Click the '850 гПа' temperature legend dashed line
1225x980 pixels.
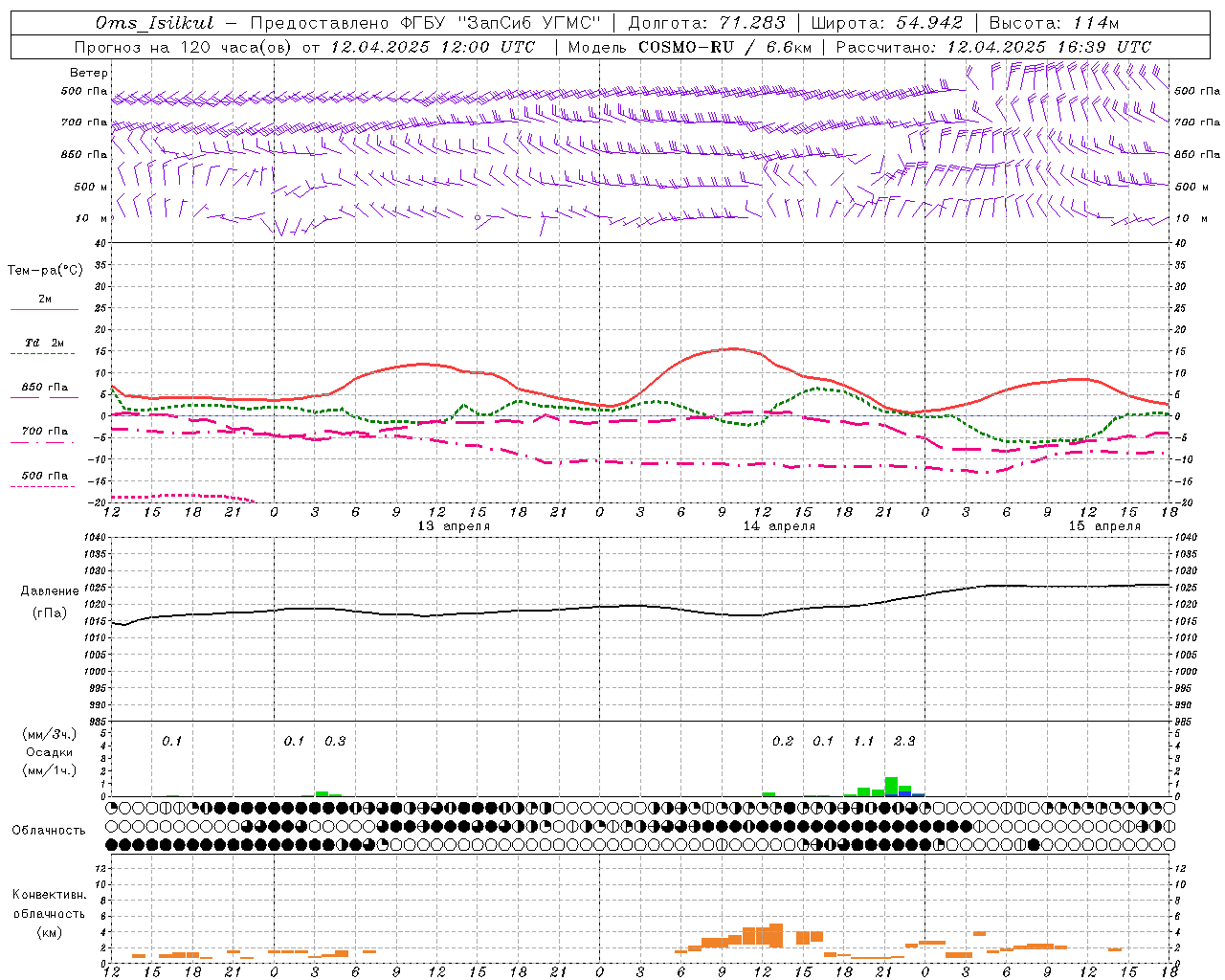pyautogui.click(x=44, y=396)
